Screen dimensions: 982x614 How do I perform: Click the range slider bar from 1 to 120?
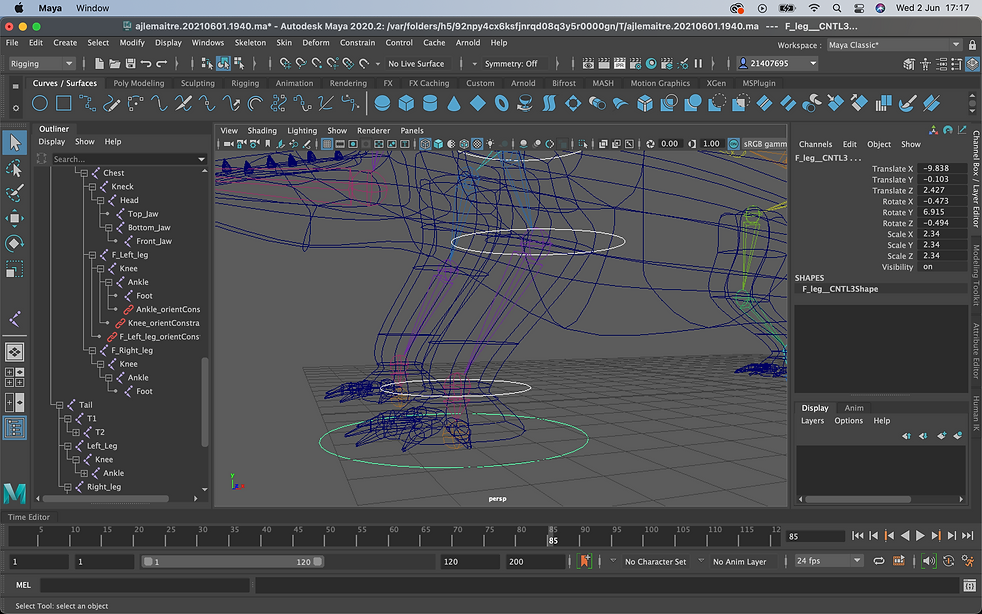coord(232,561)
